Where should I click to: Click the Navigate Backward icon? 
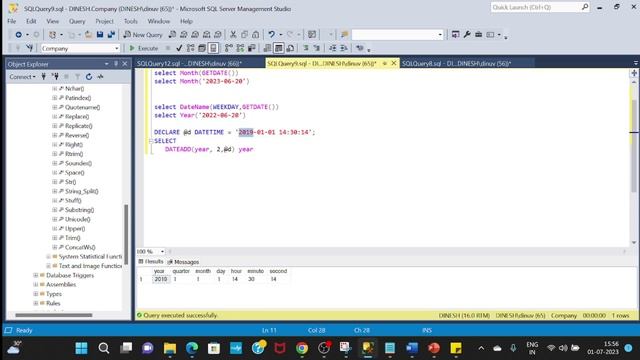point(18,35)
